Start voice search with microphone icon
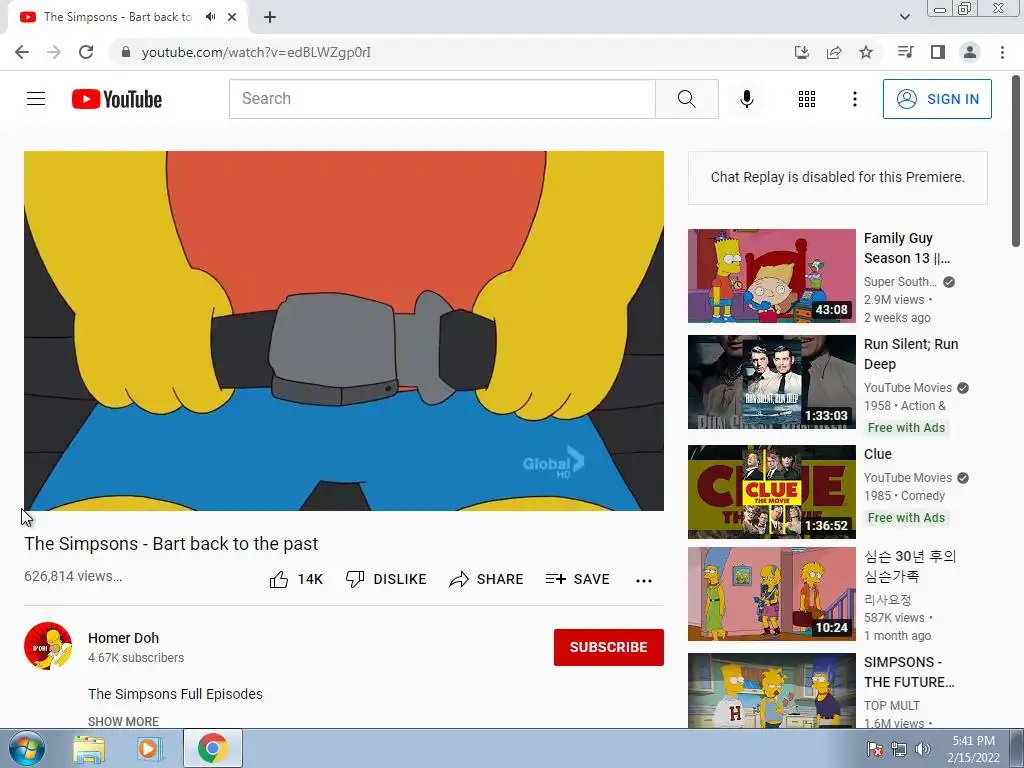Image resolution: width=1024 pixels, height=768 pixels. 746,99
